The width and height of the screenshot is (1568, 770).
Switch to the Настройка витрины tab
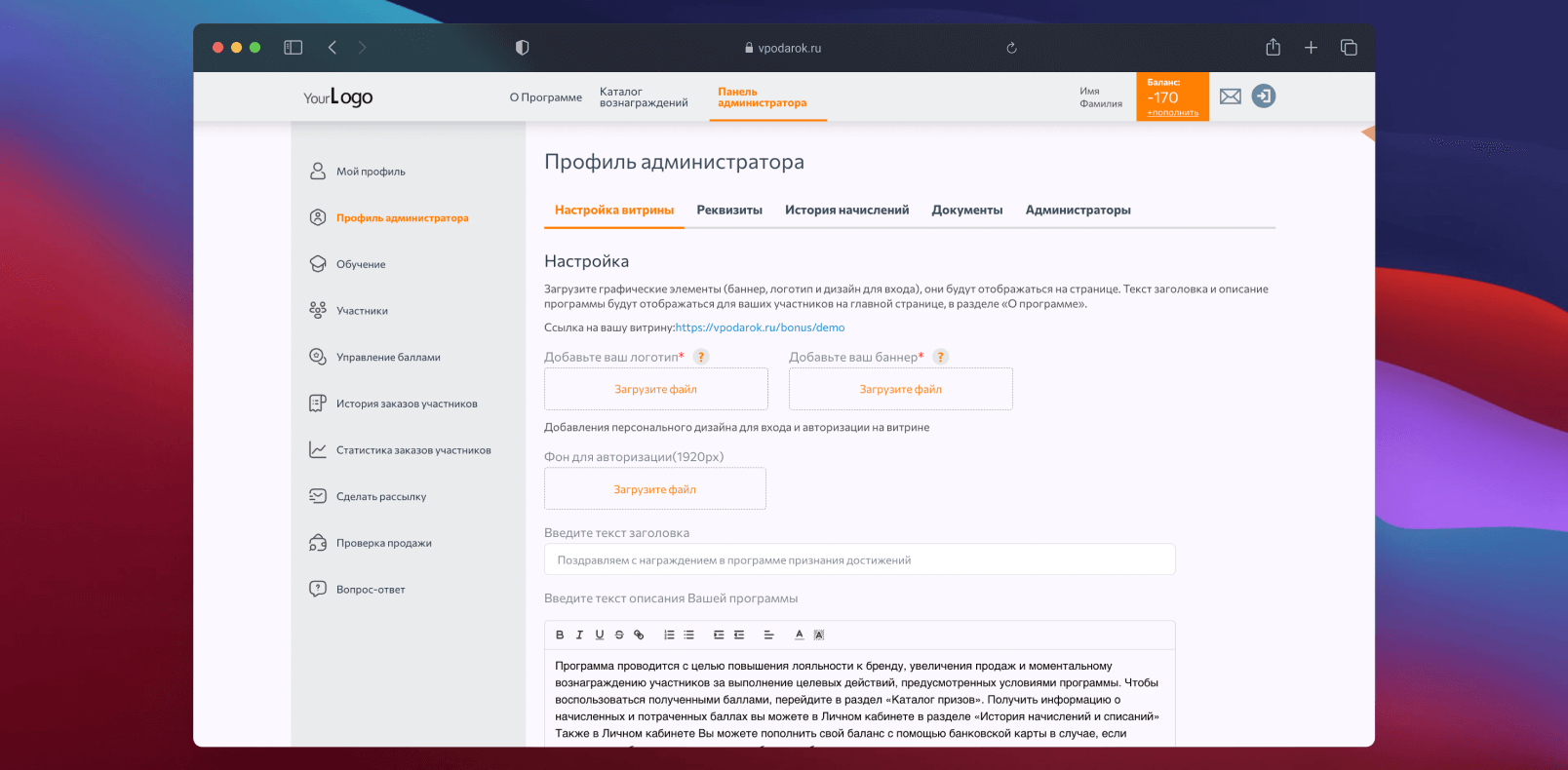(x=614, y=210)
